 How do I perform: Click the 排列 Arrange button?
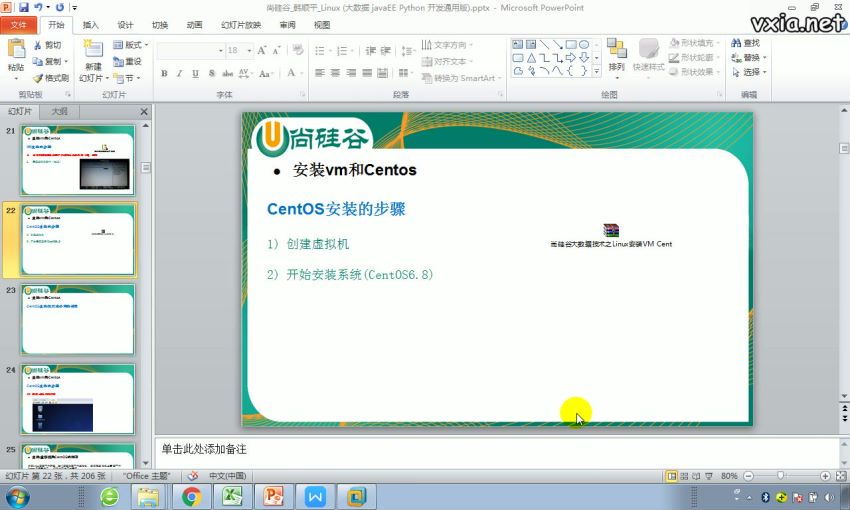pos(616,59)
